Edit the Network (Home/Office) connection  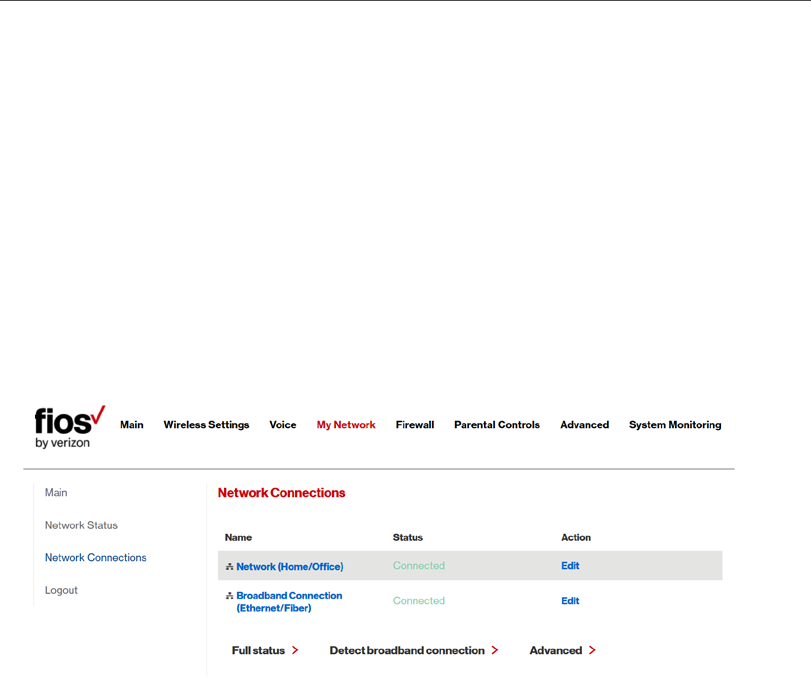(570, 566)
